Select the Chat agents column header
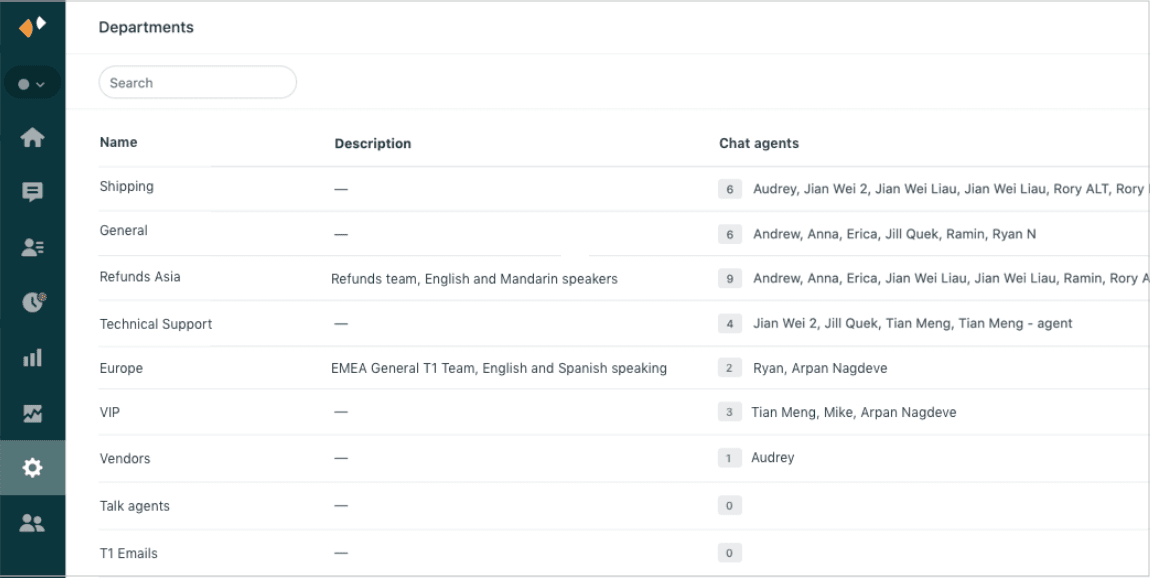Viewport: 1150px width, 578px height. pos(758,142)
